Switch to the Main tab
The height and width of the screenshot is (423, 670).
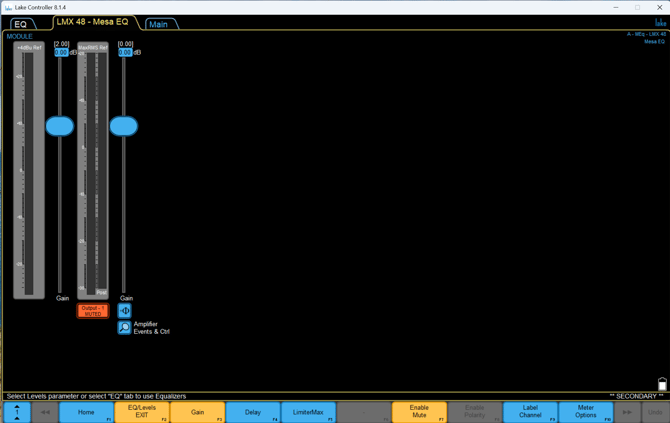(158, 24)
